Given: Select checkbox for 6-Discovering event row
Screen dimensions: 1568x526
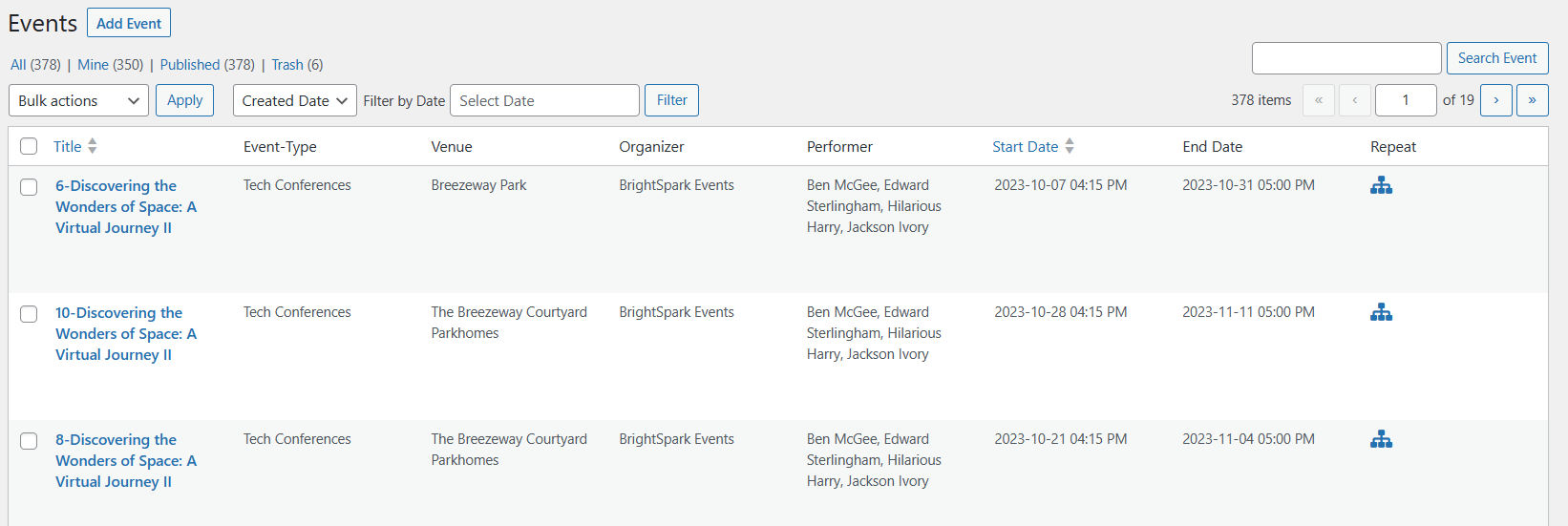Looking at the screenshot, I should coord(29,187).
